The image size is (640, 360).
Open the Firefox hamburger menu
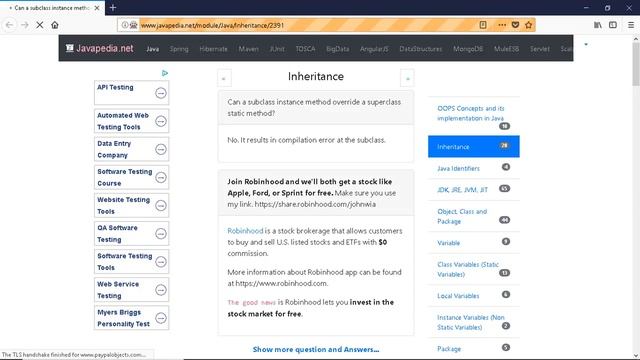(x=631, y=25)
